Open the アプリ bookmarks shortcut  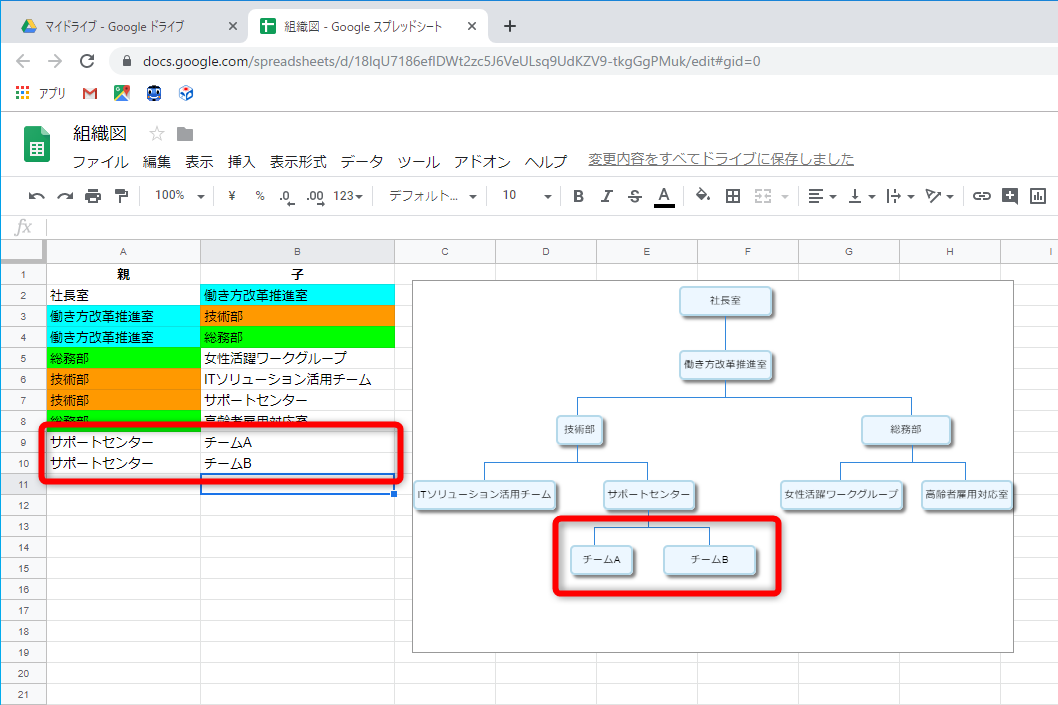pyautogui.click(x=40, y=93)
